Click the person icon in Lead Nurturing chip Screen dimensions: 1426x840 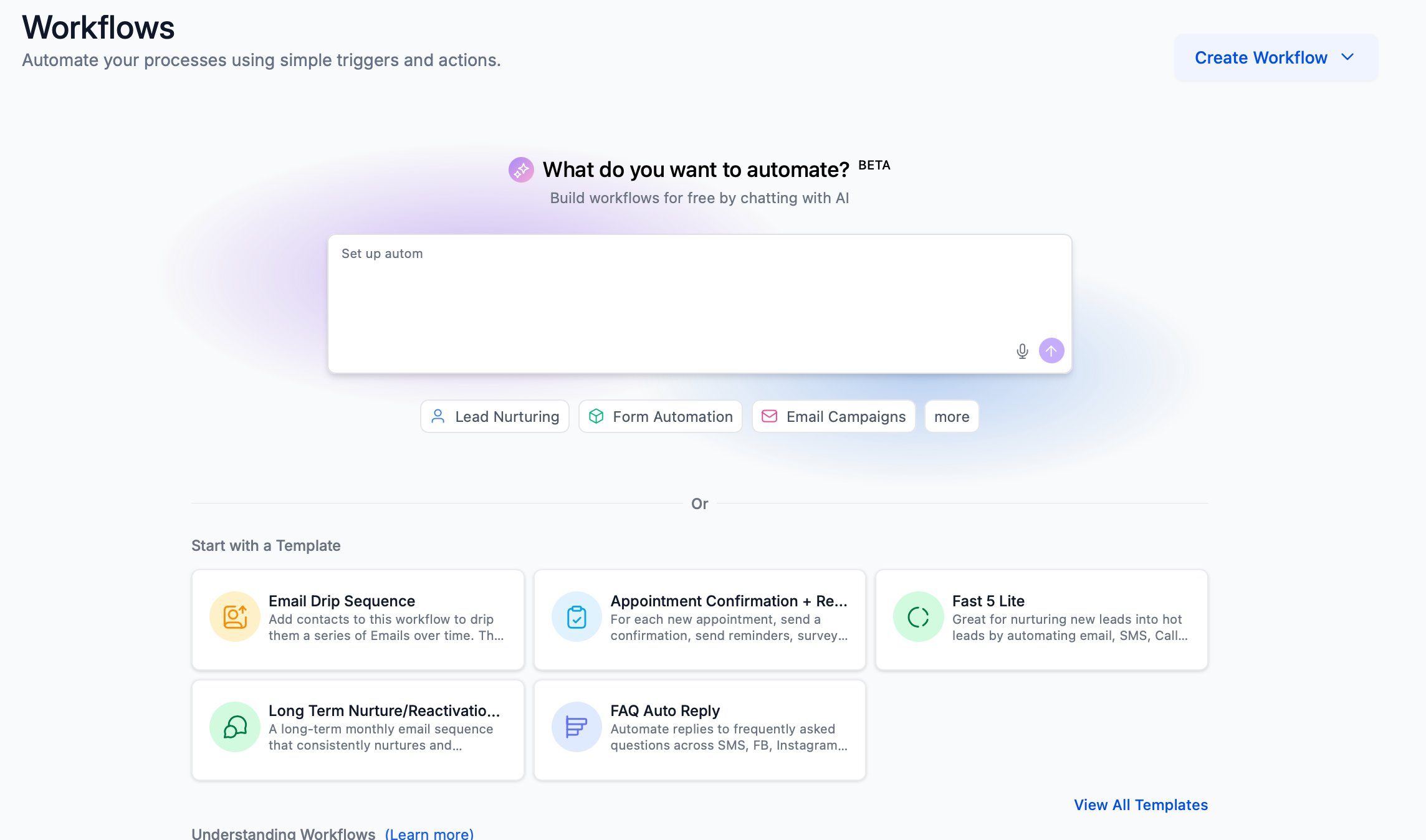point(438,416)
